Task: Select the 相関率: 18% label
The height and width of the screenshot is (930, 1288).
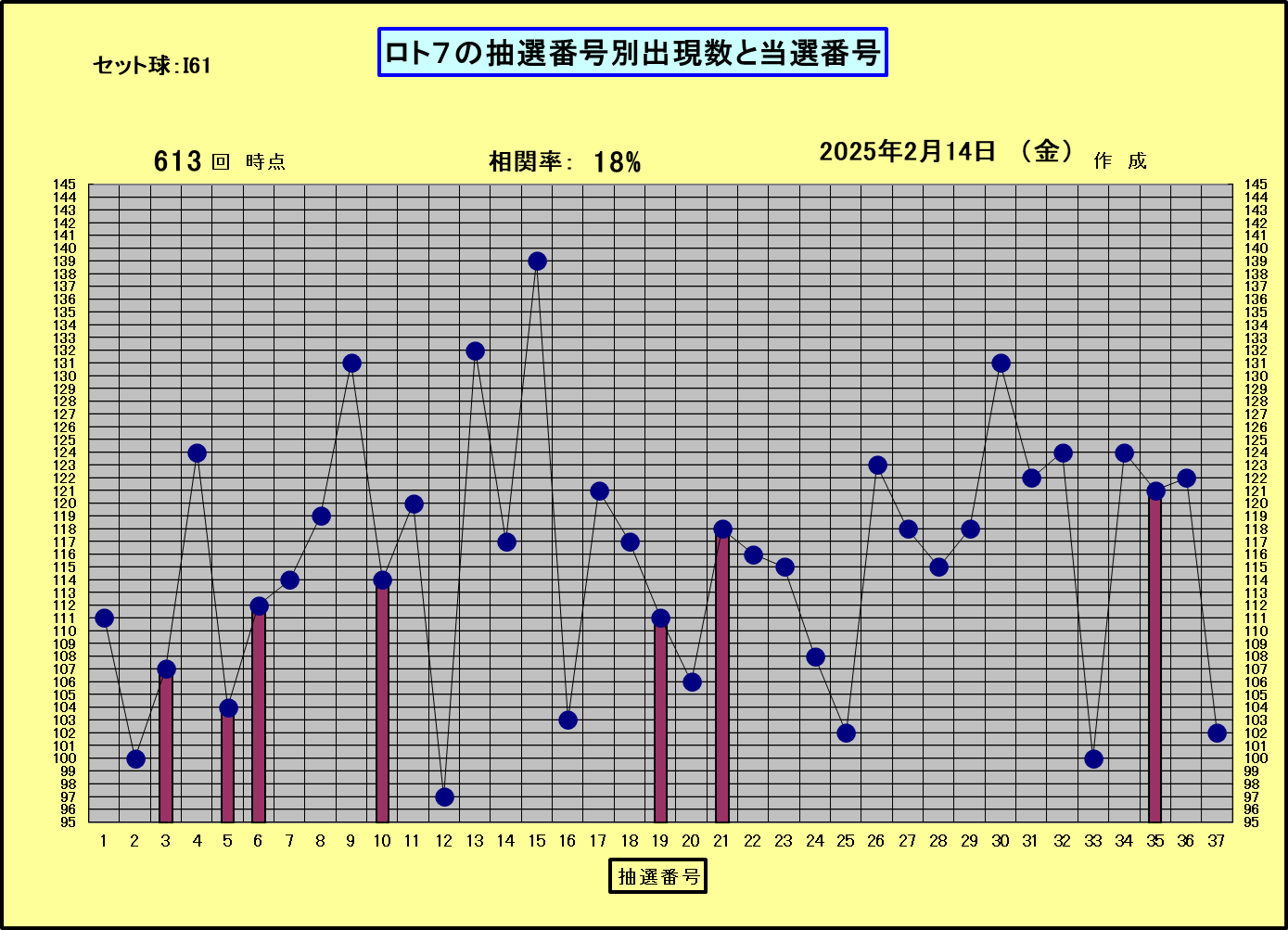Action: [565, 162]
